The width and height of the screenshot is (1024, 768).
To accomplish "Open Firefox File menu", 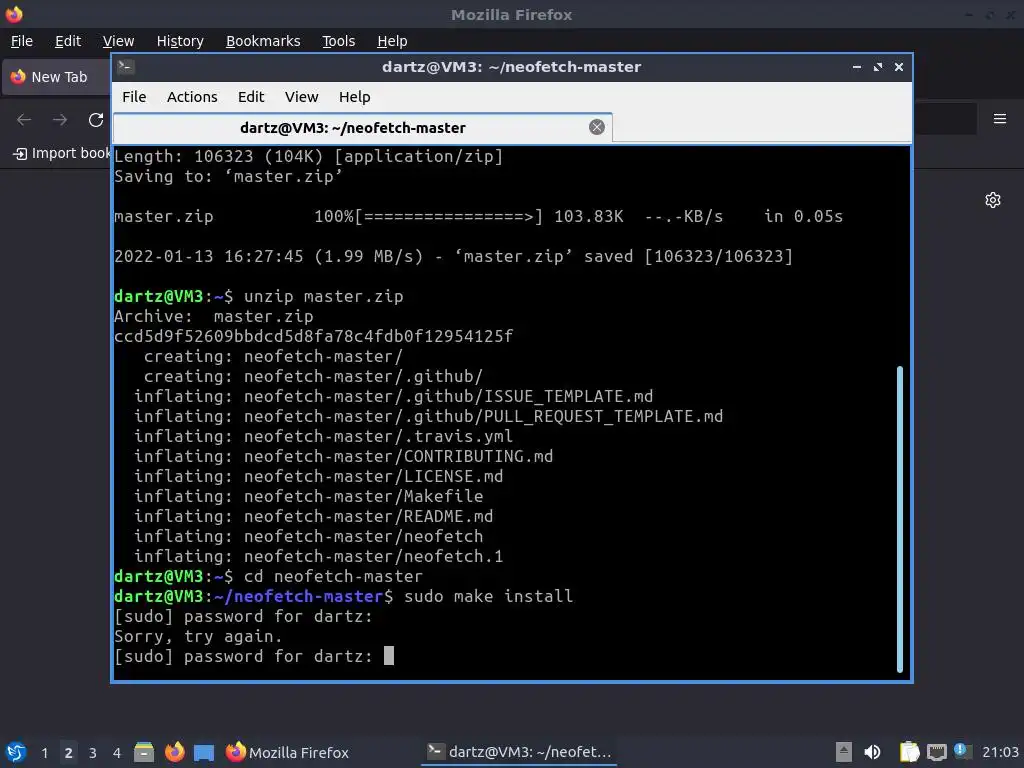I will click(22, 41).
